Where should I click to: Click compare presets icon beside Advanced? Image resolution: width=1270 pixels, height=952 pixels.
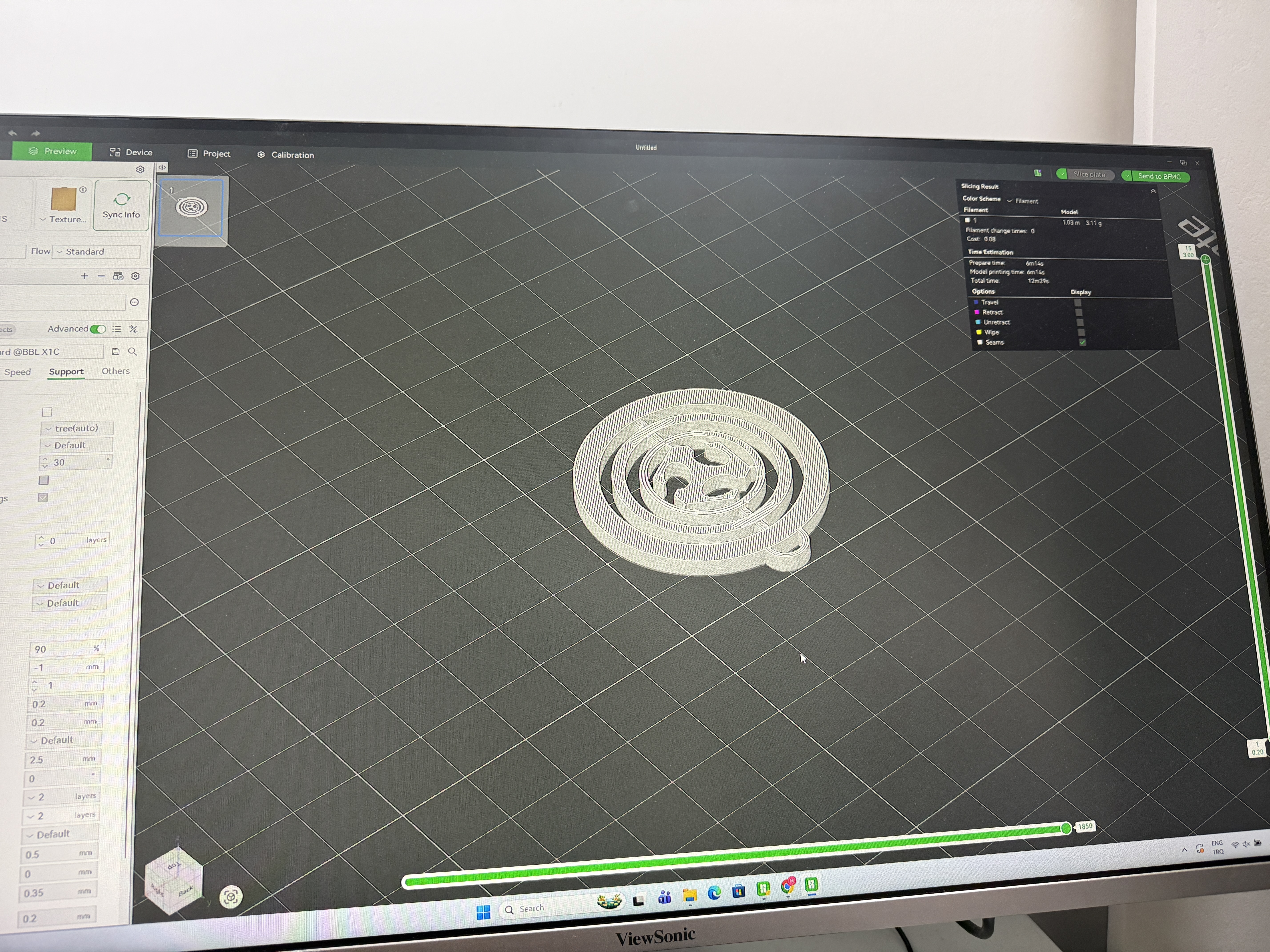click(x=133, y=329)
